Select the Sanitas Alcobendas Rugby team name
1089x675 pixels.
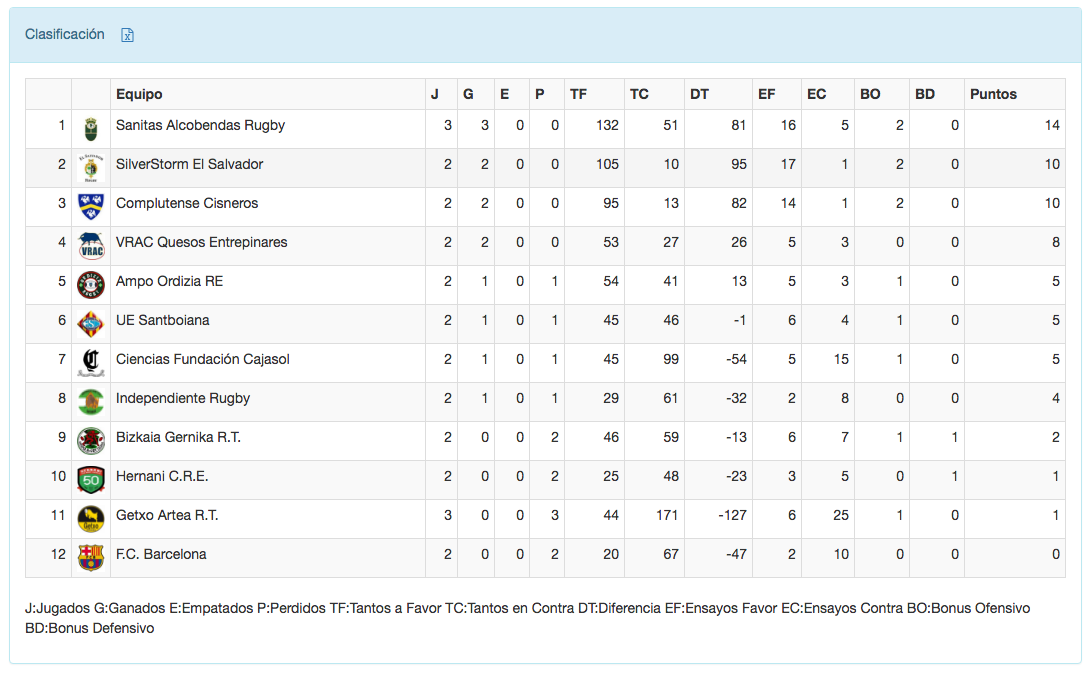200,125
